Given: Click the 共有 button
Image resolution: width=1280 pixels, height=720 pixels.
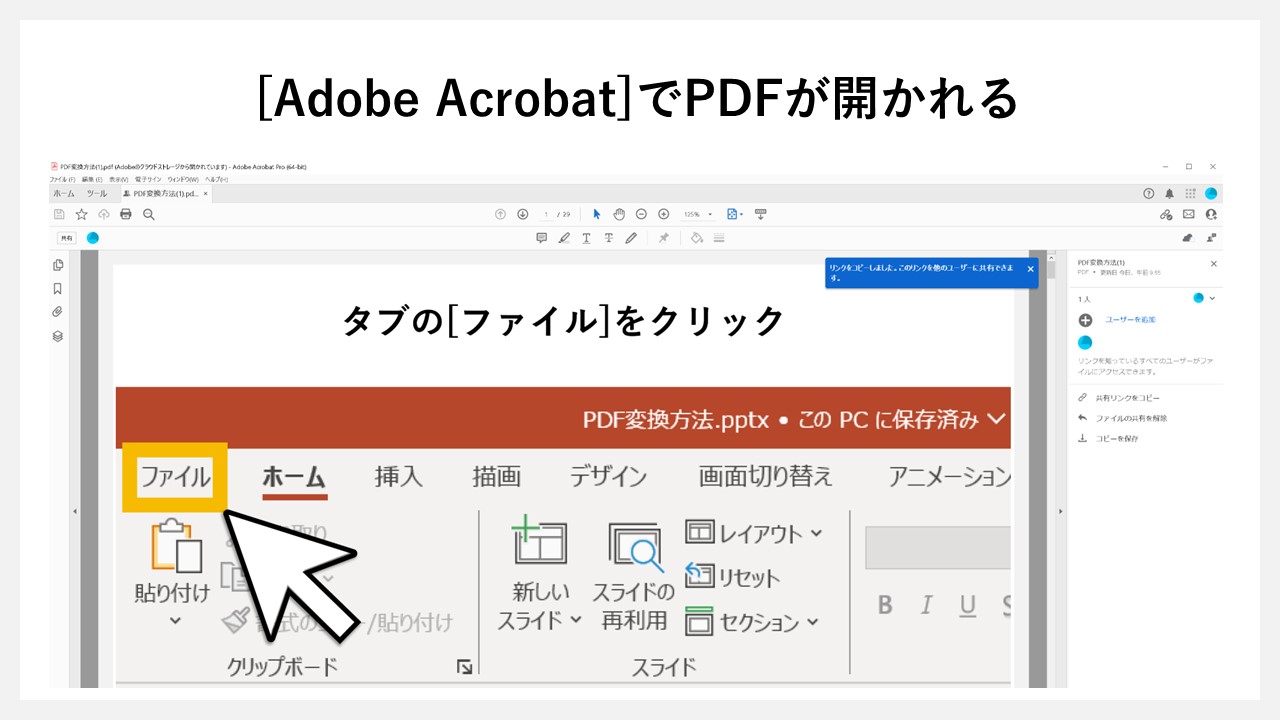Looking at the screenshot, I should (67, 238).
